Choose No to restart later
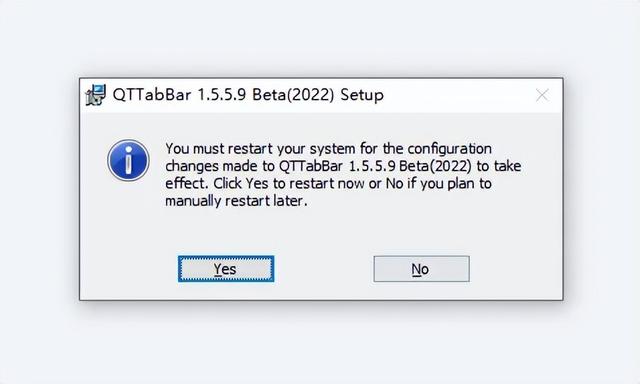 (421, 269)
